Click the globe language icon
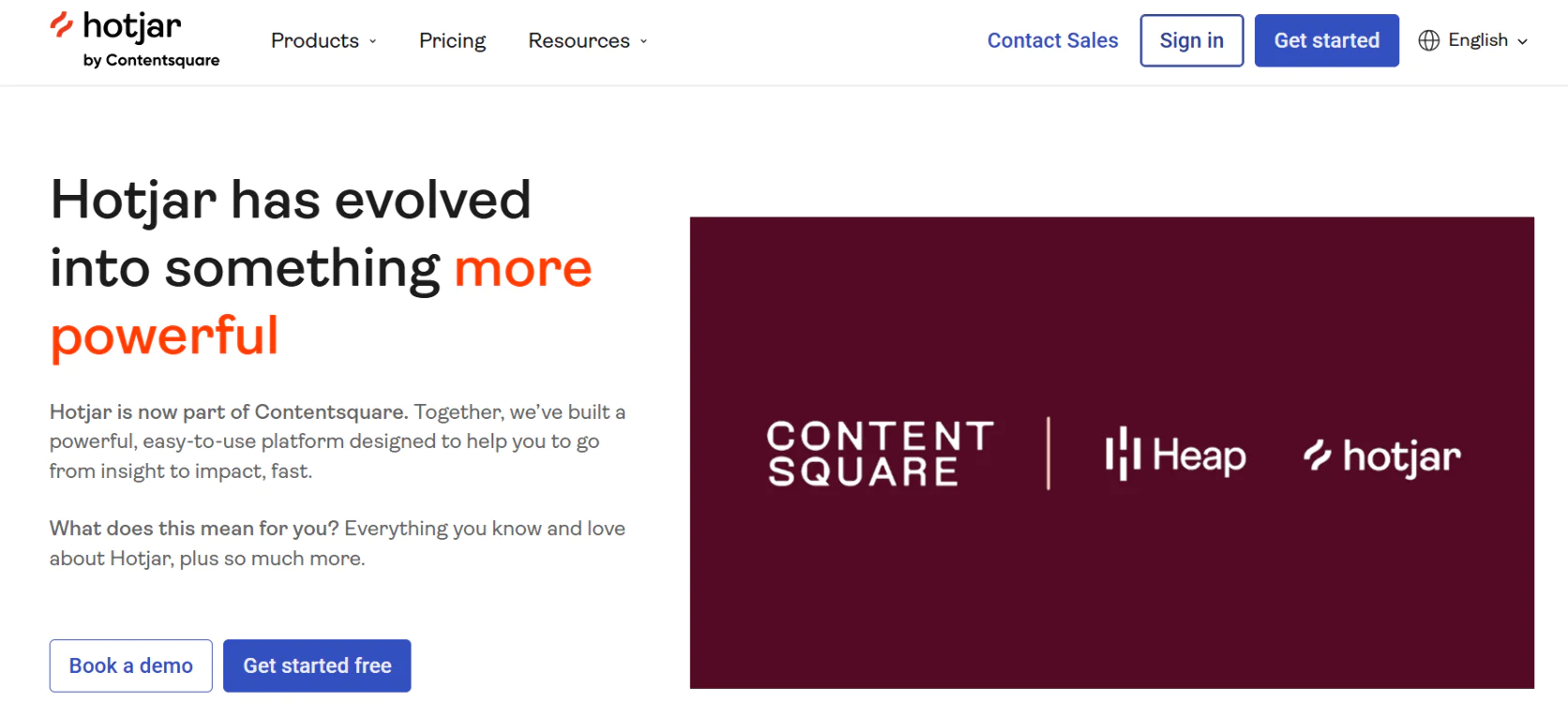 pos(1428,40)
